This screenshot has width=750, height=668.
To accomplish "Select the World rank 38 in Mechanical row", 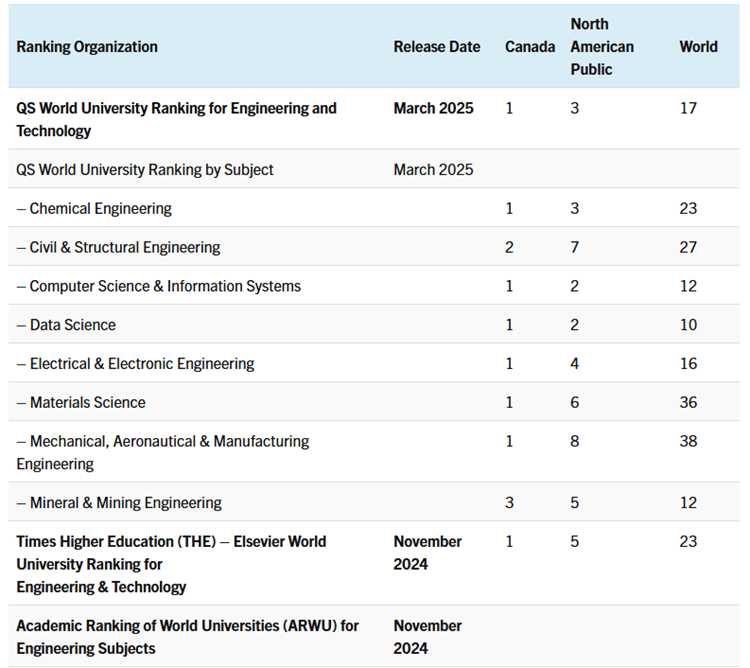I will [688, 441].
